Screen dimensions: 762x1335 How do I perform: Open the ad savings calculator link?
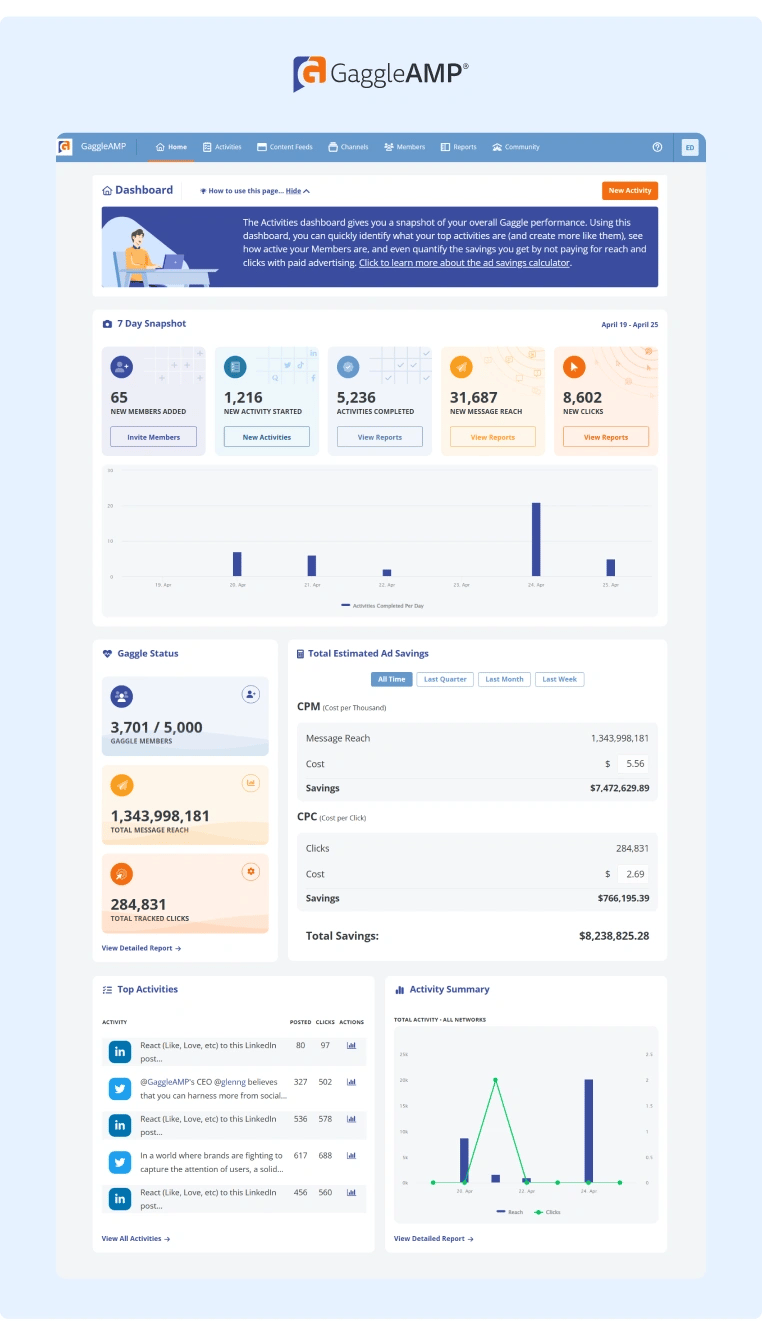point(464,263)
